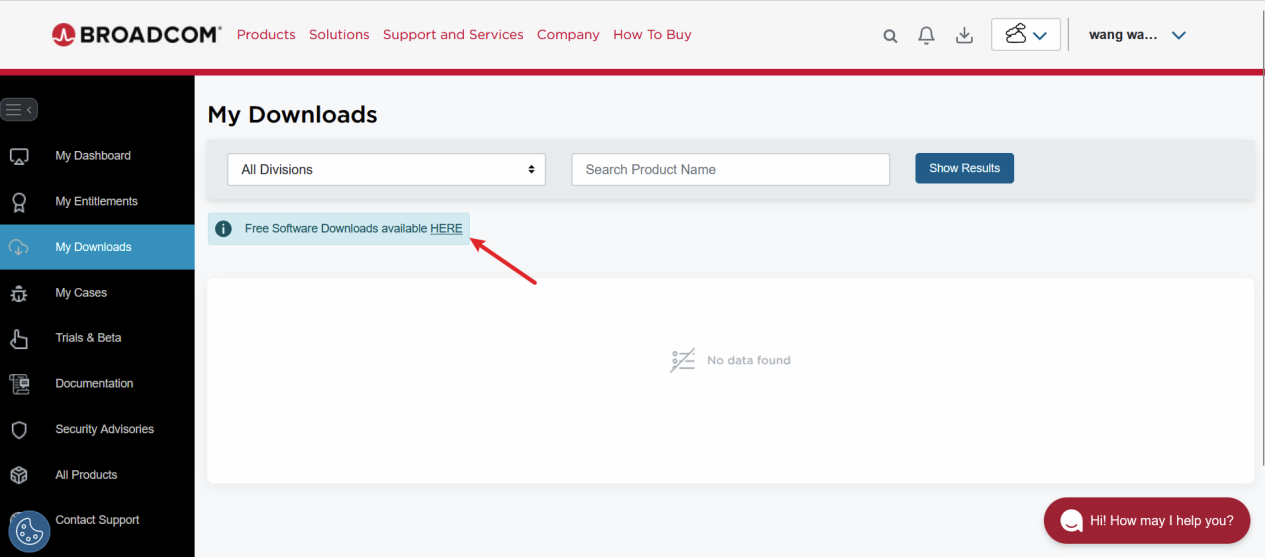Open the Solutions top menu
The image size is (1265, 557).
click(x=339, y=34)
